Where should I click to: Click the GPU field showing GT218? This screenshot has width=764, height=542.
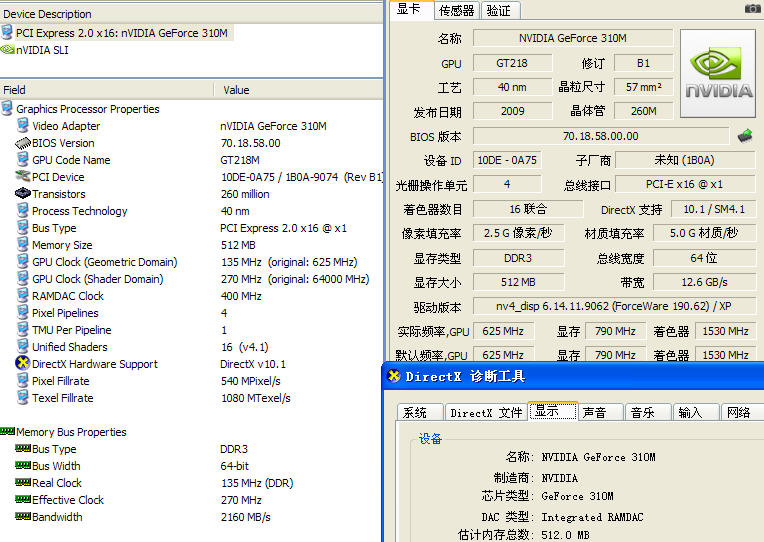click(512, 63)
